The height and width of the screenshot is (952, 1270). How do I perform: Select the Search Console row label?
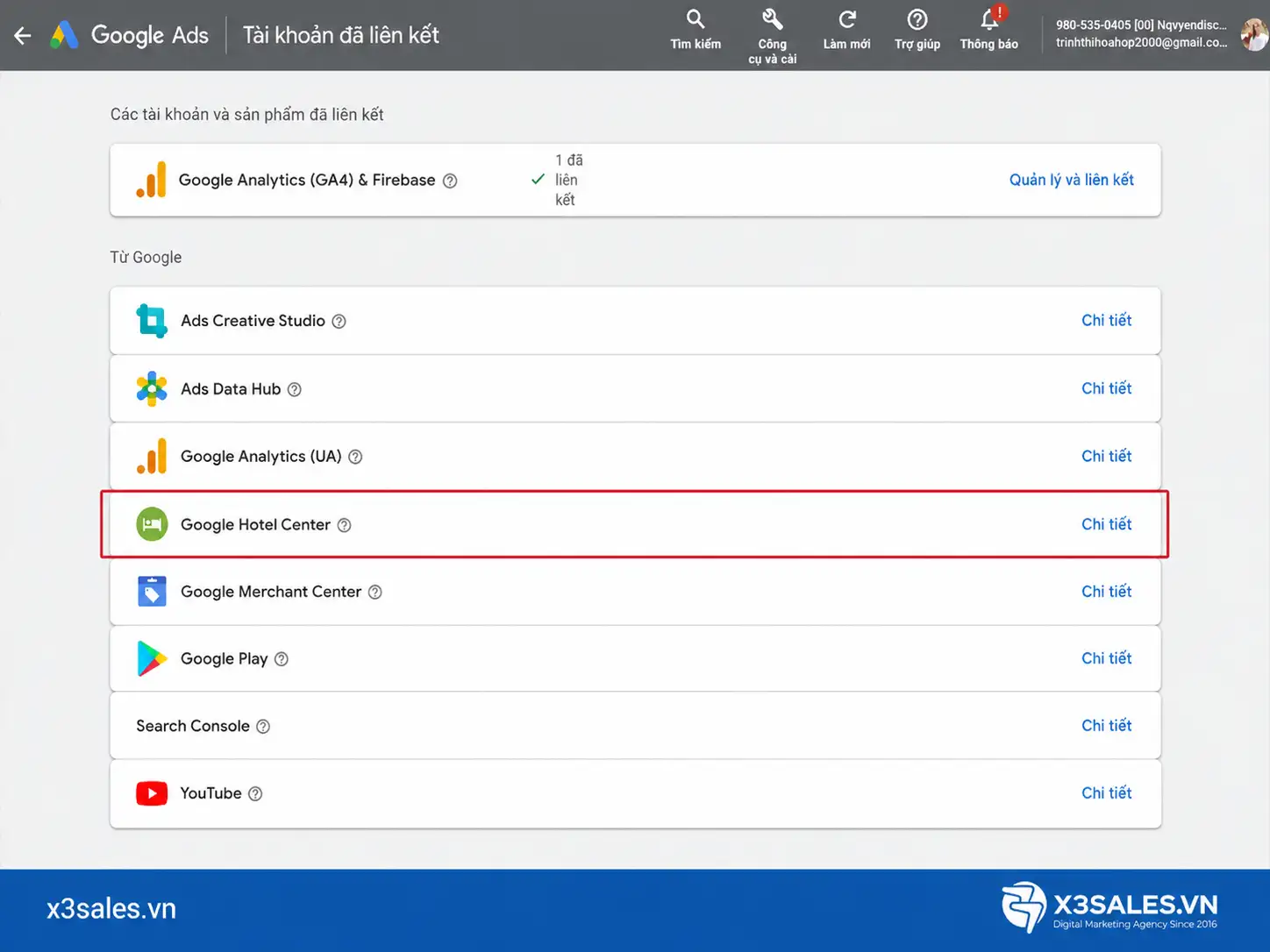(x=193, y=726)
